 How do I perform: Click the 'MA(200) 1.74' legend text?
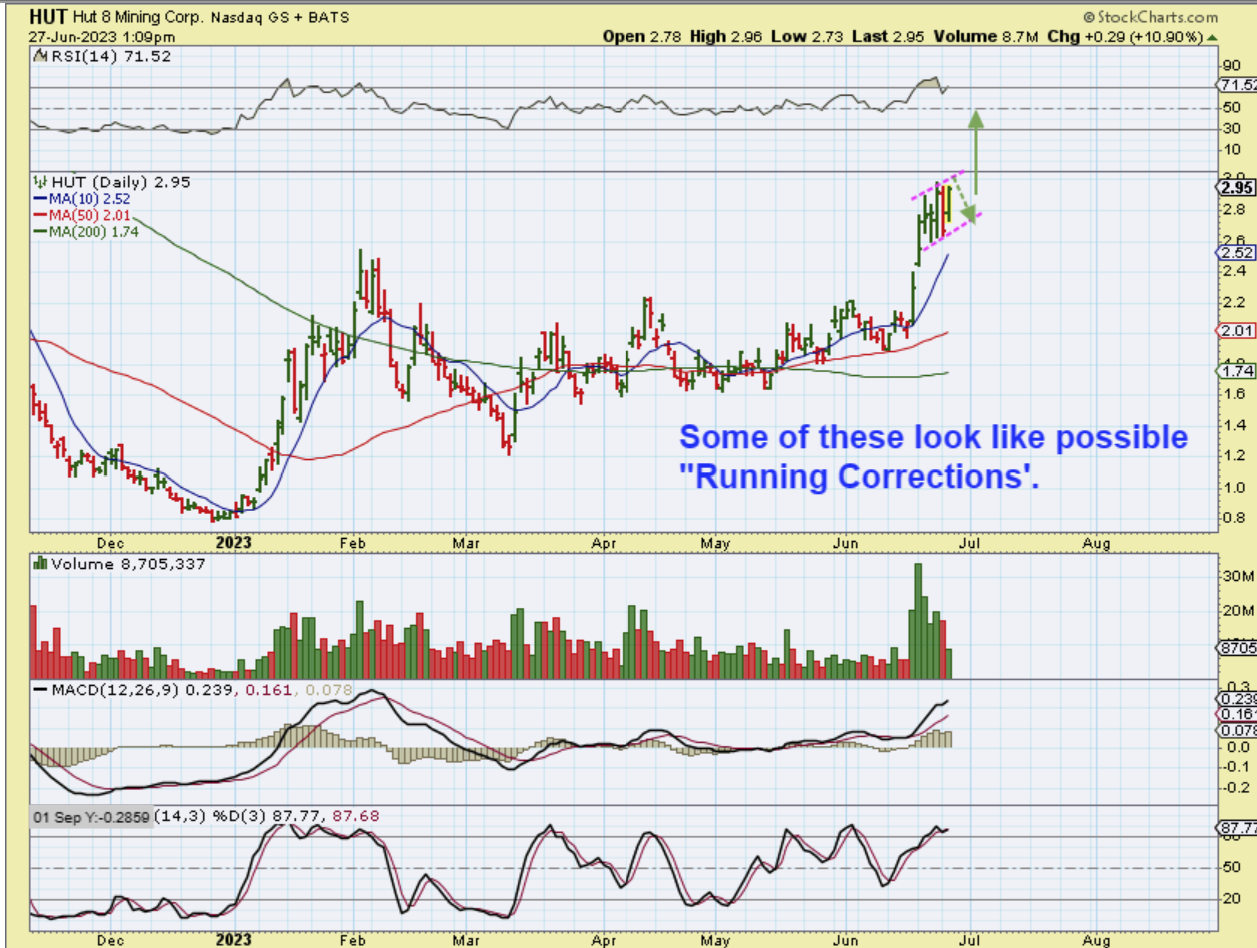(x=95, y=230)
